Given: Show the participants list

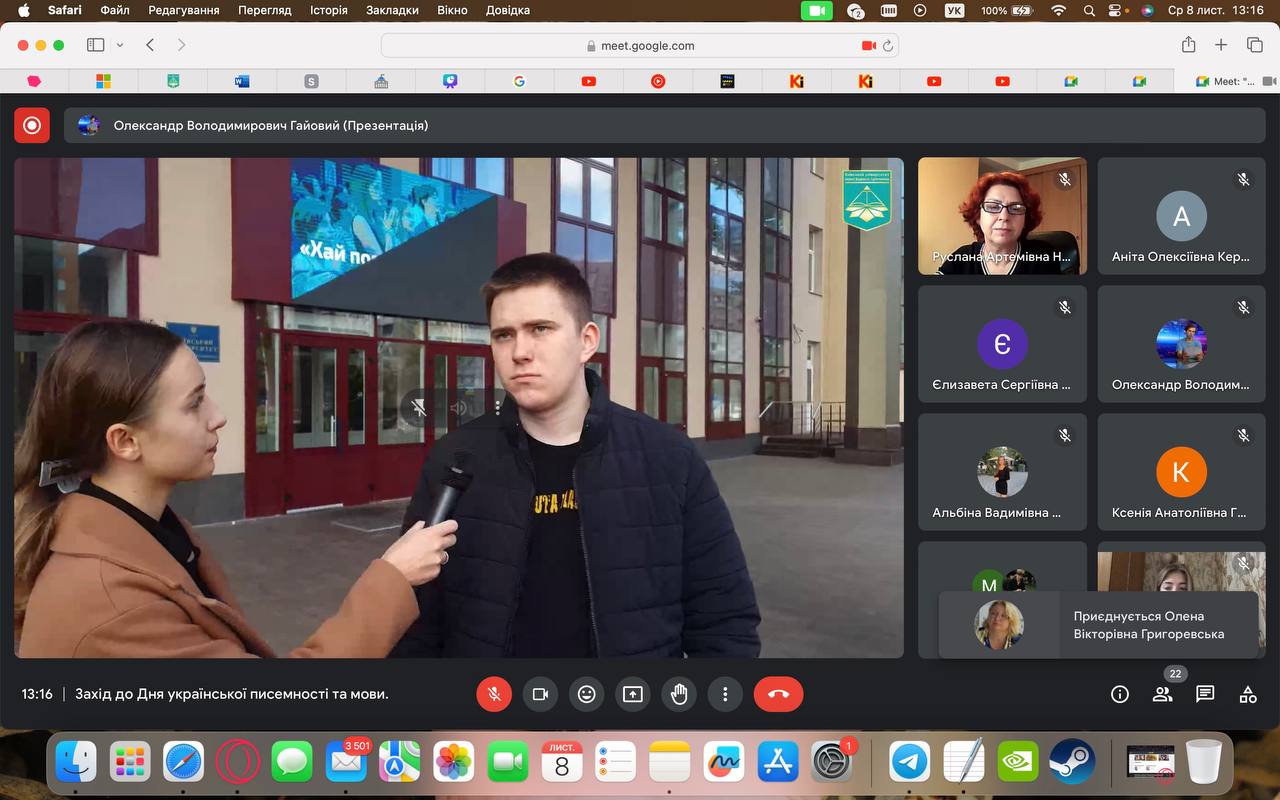Looking at the screenshot, I should tap(1162, 694).
